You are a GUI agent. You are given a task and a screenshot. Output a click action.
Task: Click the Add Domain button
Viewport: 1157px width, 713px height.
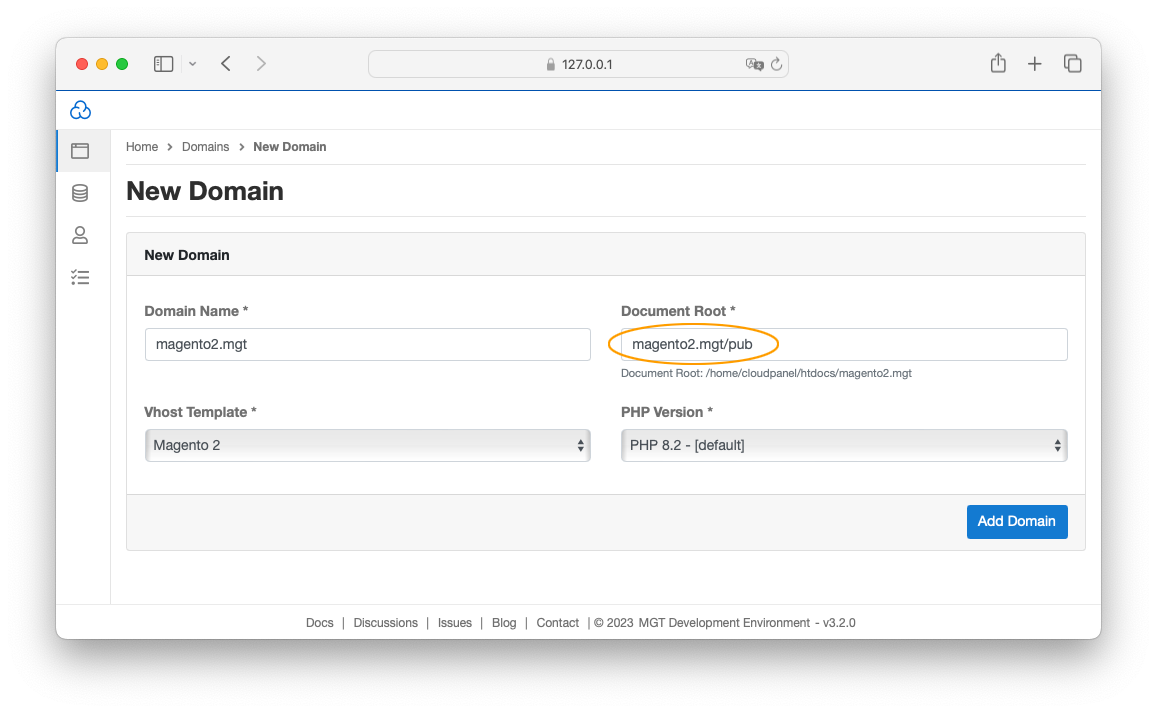click(x=1017, y=521)
